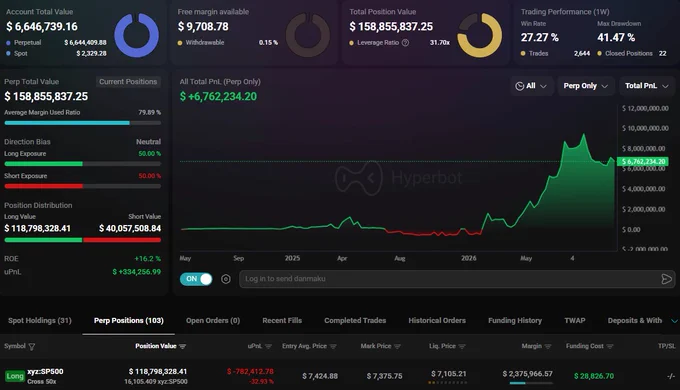Click the xyz:SP500 uPnL $-782,412.78

coord(250,372)
